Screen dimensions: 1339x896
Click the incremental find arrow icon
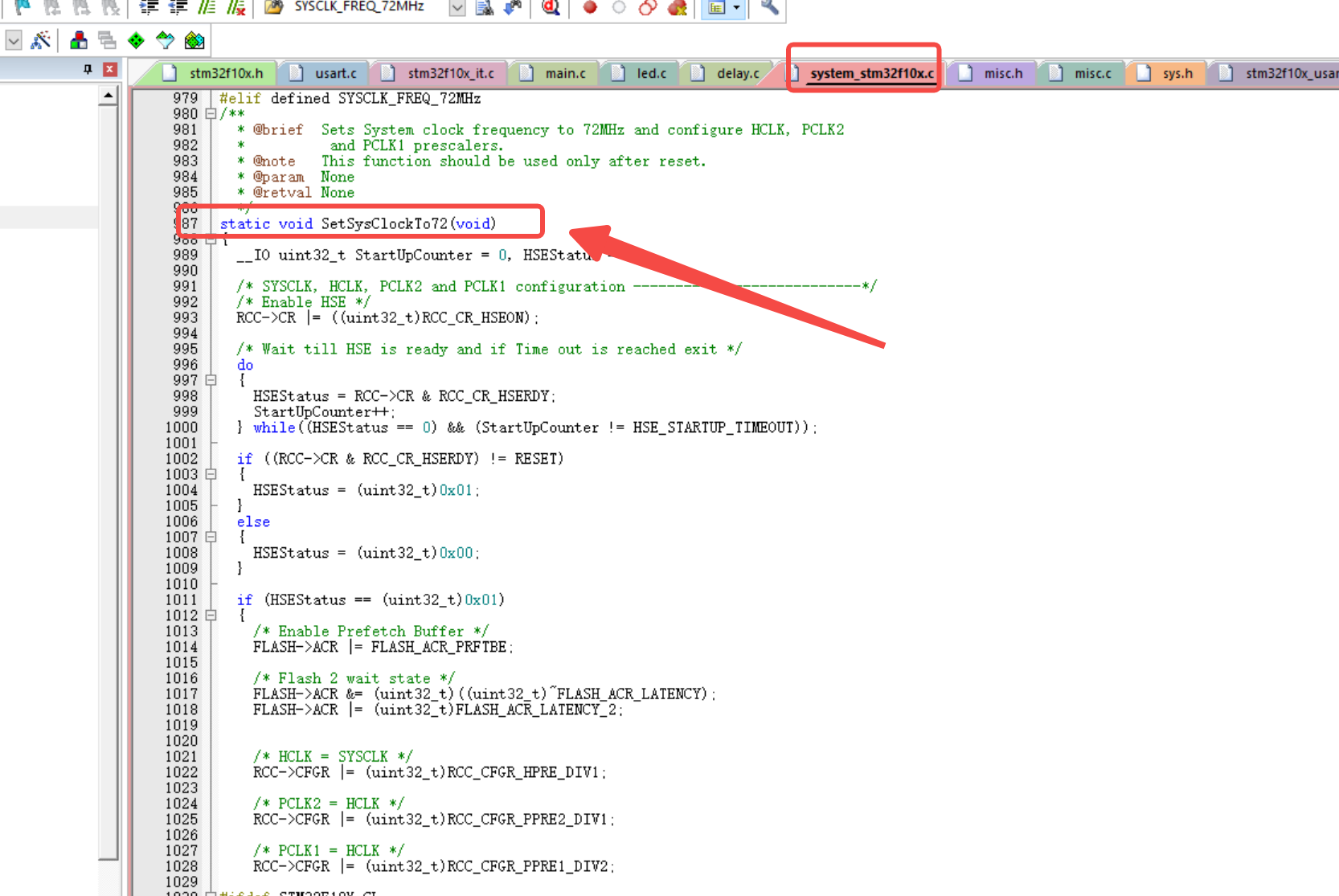tap(512, 7)
